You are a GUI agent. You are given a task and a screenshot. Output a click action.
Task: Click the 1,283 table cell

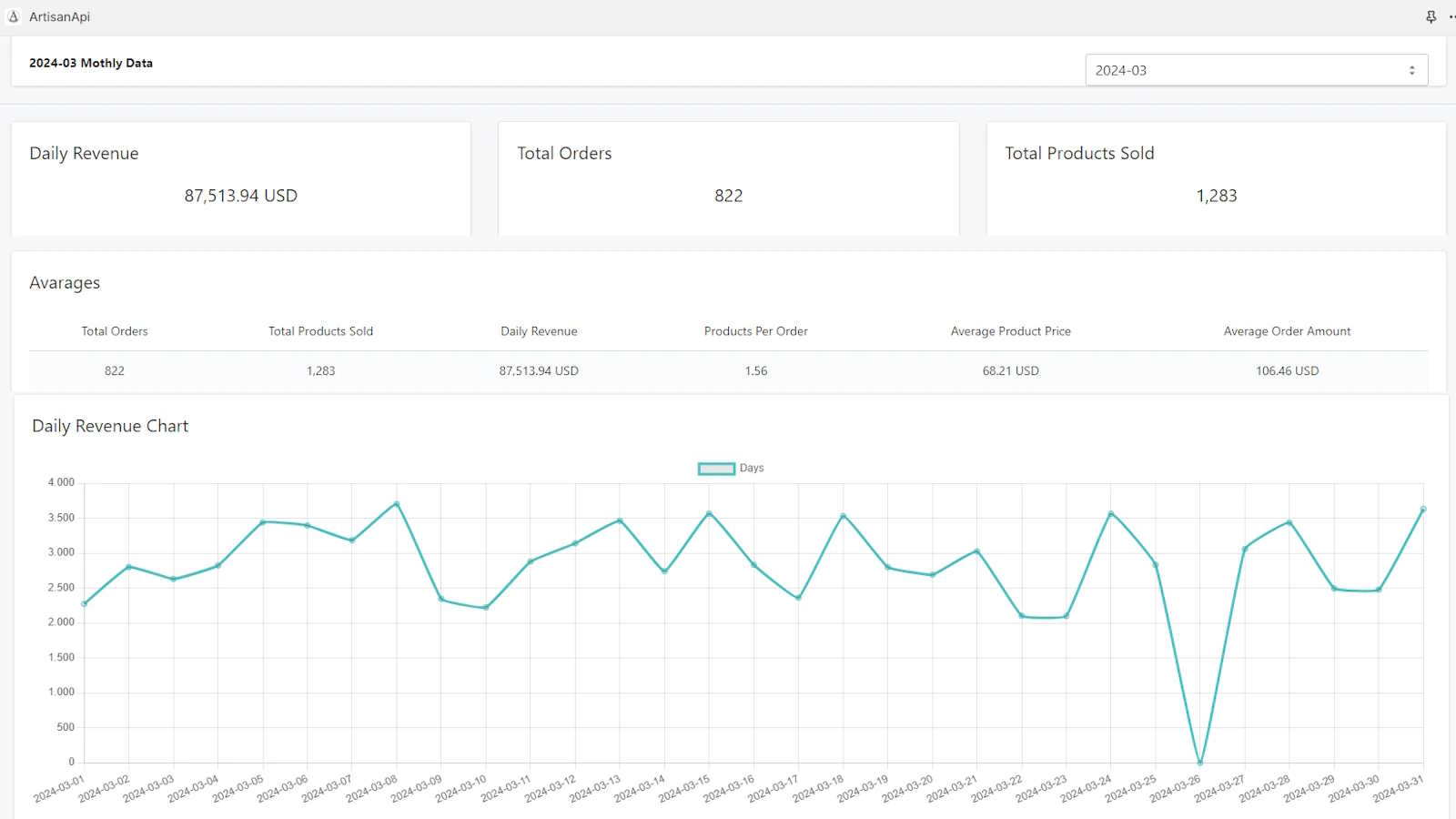(320, 370)
